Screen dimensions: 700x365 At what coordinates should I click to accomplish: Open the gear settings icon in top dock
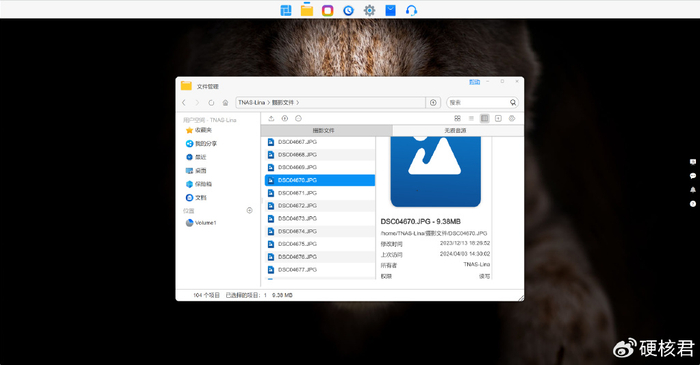(369, 10)
